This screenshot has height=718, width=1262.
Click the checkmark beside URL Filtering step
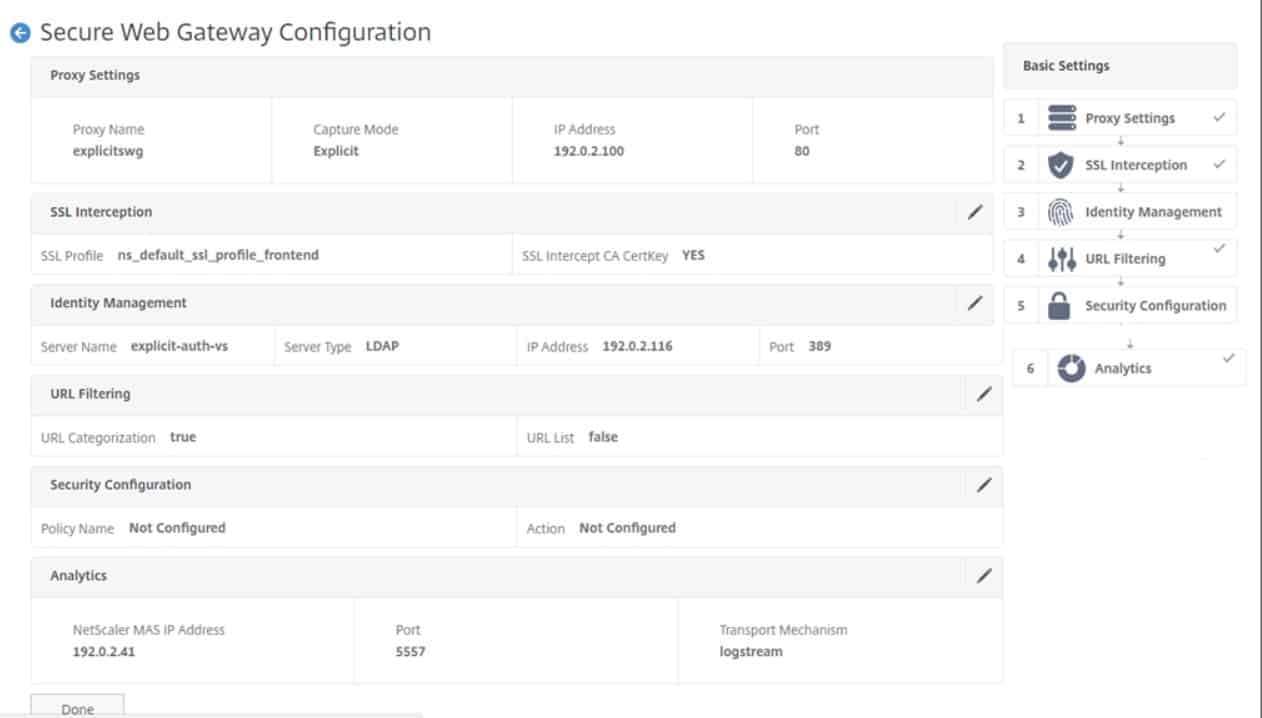coord(1220,250)
